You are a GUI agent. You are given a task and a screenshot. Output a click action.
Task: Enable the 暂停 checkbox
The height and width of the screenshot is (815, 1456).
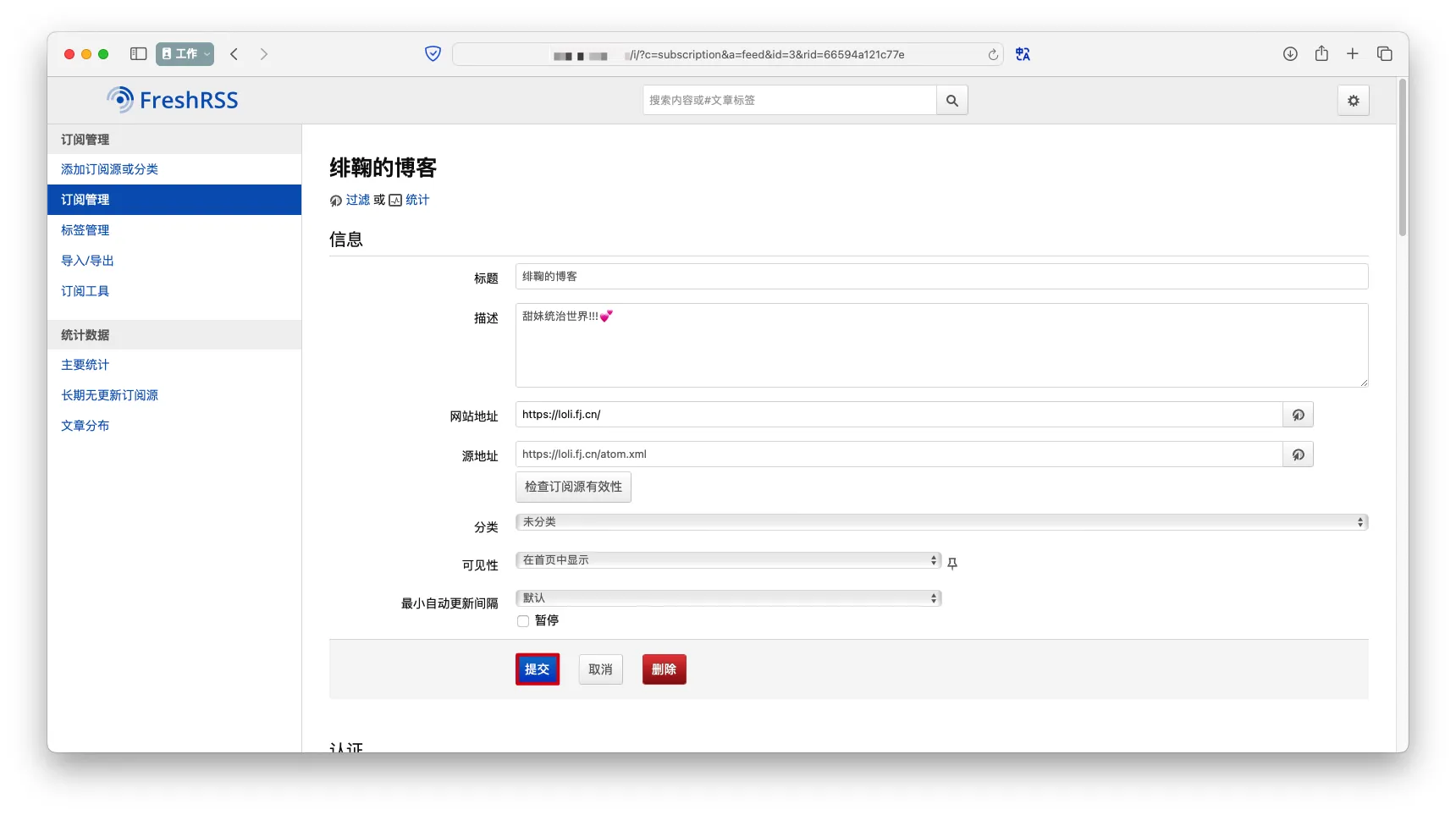(x=523, y=621)
